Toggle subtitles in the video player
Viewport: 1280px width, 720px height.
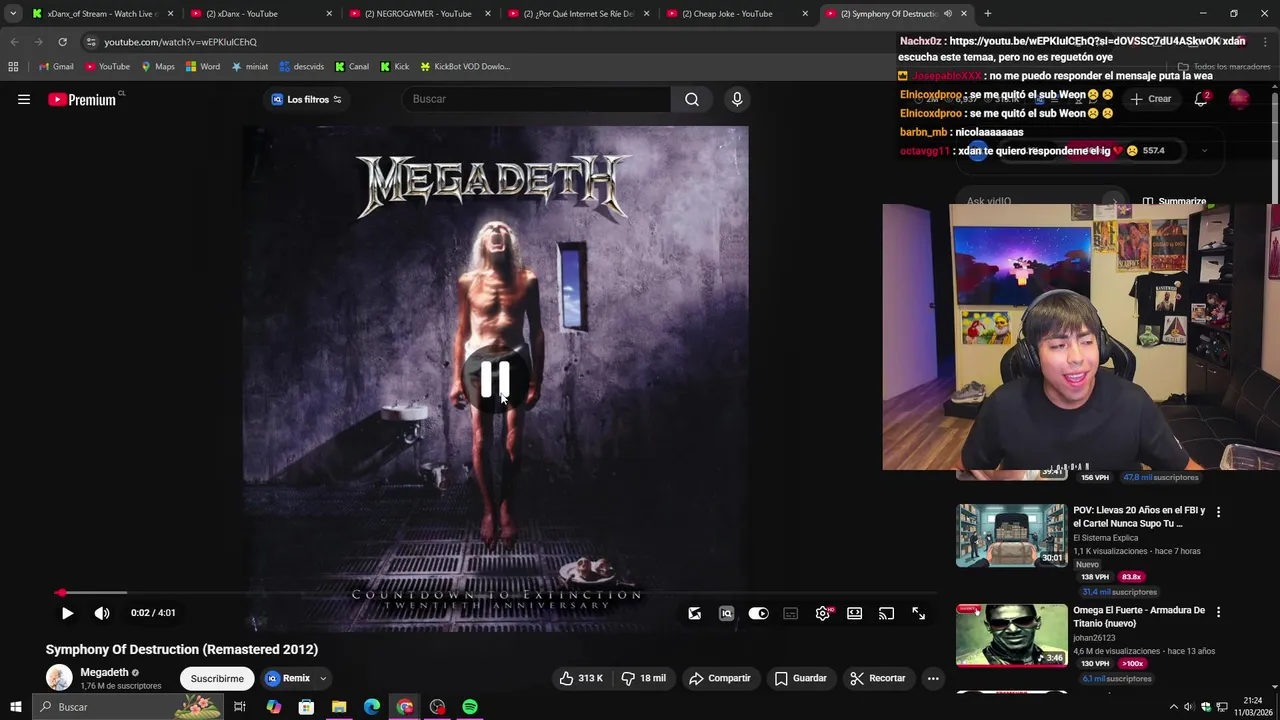[791, 613]
